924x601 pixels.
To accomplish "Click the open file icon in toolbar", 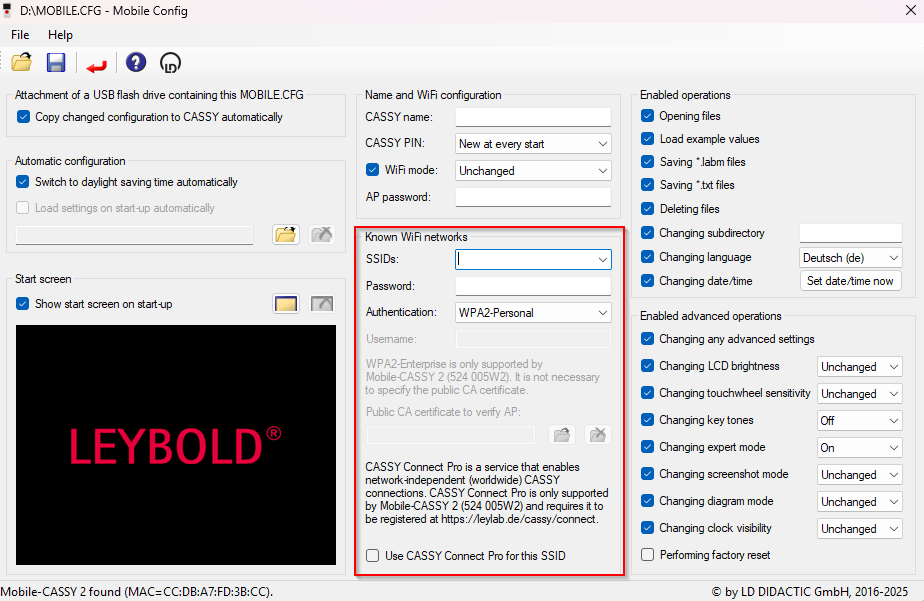I will (x=22, y=63).
